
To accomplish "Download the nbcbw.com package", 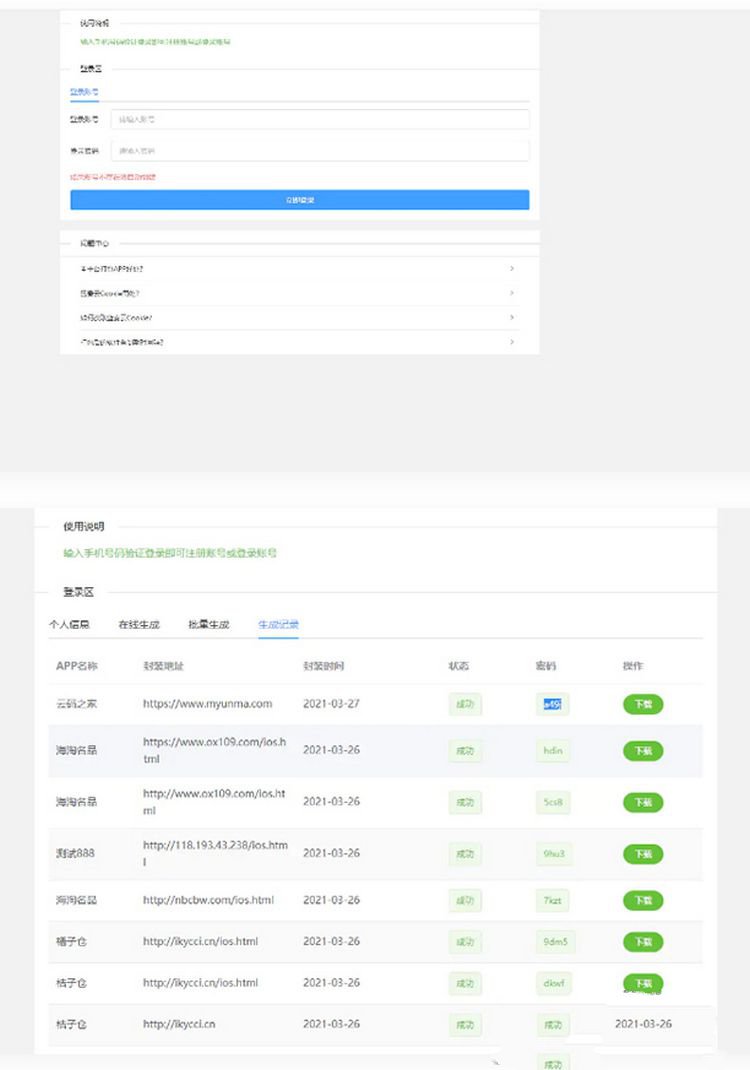I will pyautogui.click(x=643, y=900).
